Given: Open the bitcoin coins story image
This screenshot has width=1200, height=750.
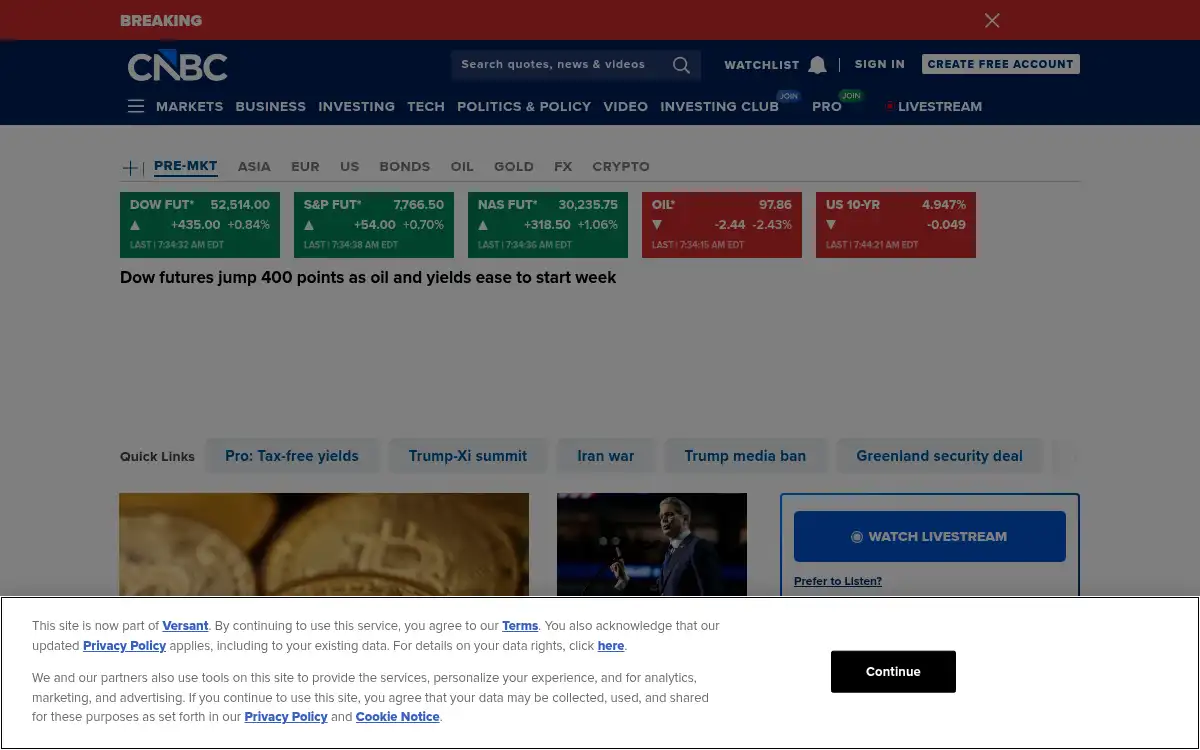Looking at the screenshot, I should [x=324, y=545].
